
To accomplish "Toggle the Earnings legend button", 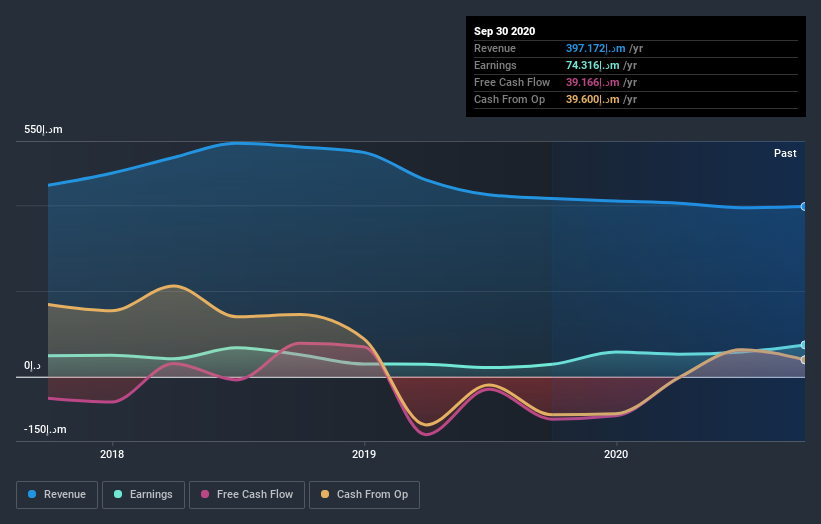I will click(x=143, y=495).
